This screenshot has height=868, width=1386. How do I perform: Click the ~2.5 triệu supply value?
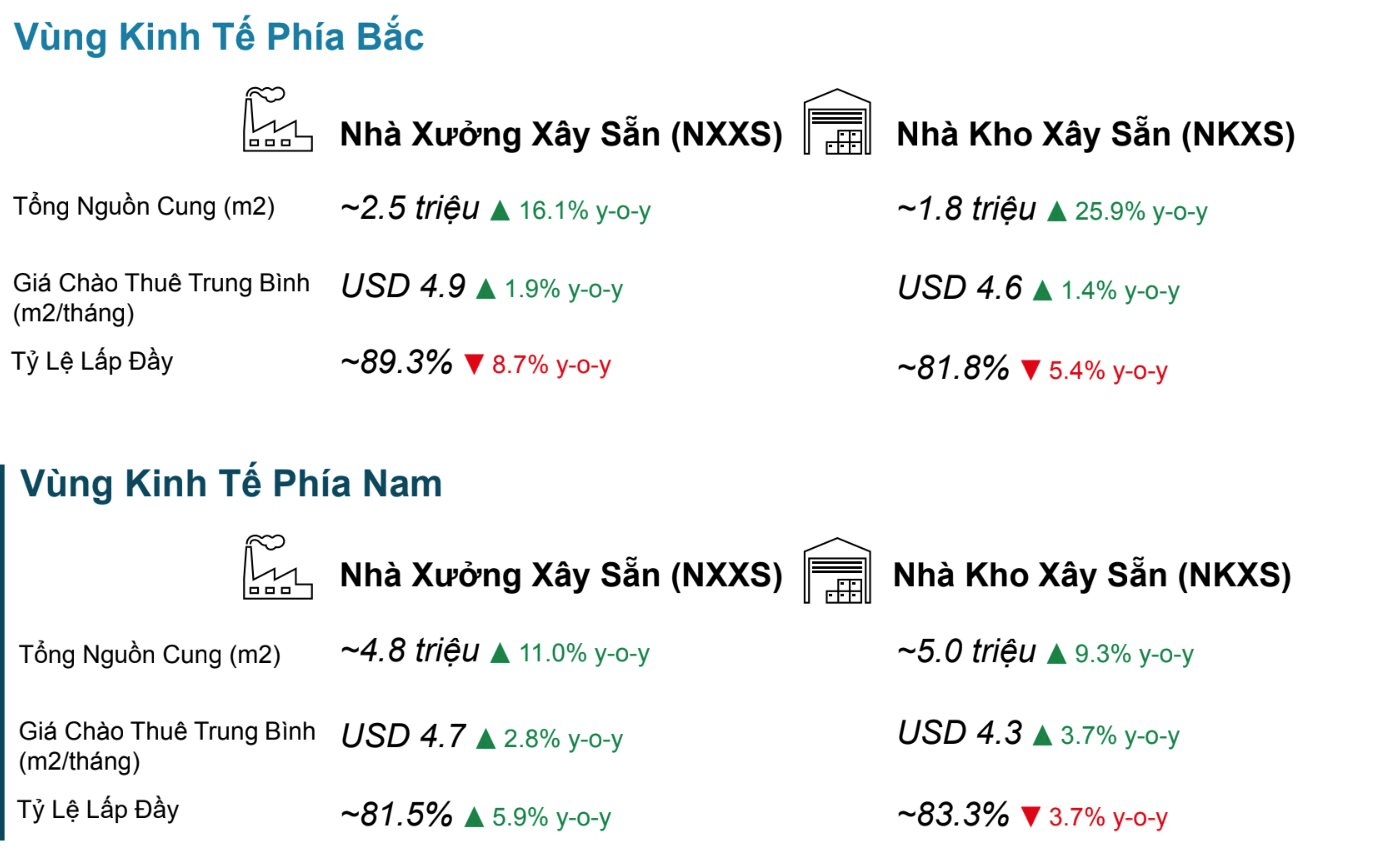tap(410, 209)
